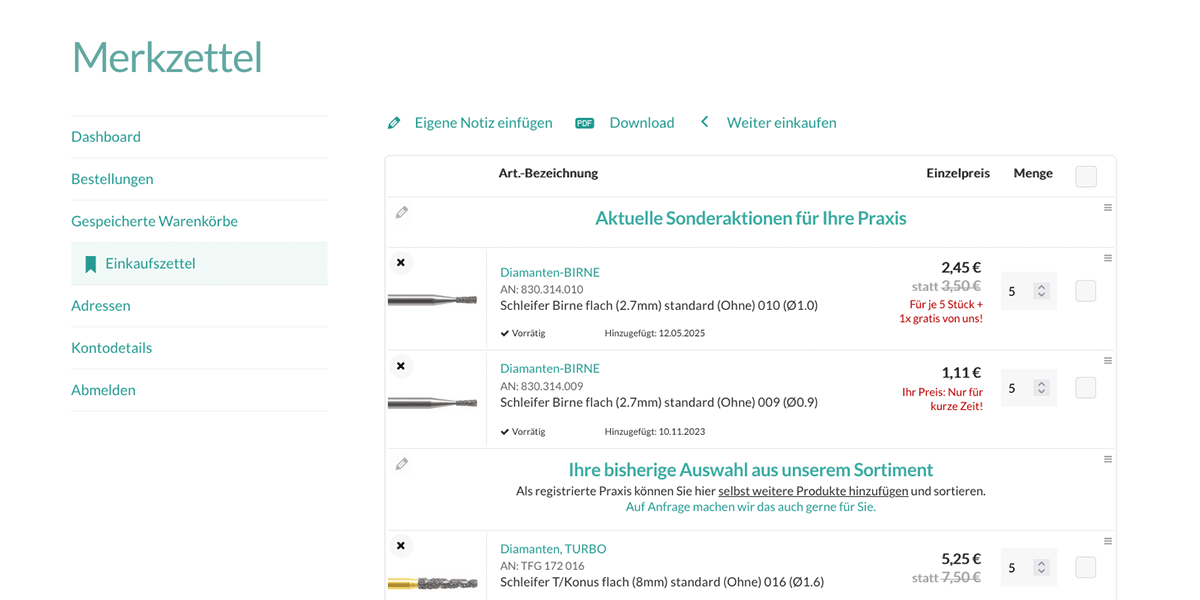Edit the Aktuelle Sonderaktionen heading with pencil

click(402, 212)
